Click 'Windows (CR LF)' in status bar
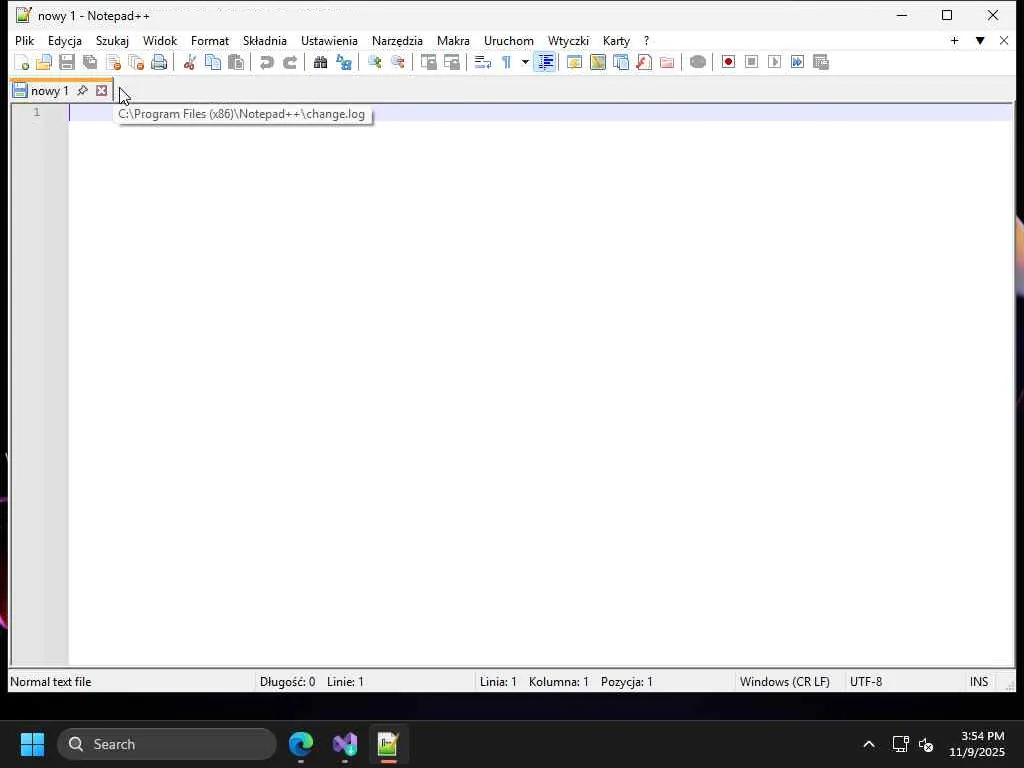This screenshot has height=768, width=1024. pyautogui.click(x=784, y=682)
